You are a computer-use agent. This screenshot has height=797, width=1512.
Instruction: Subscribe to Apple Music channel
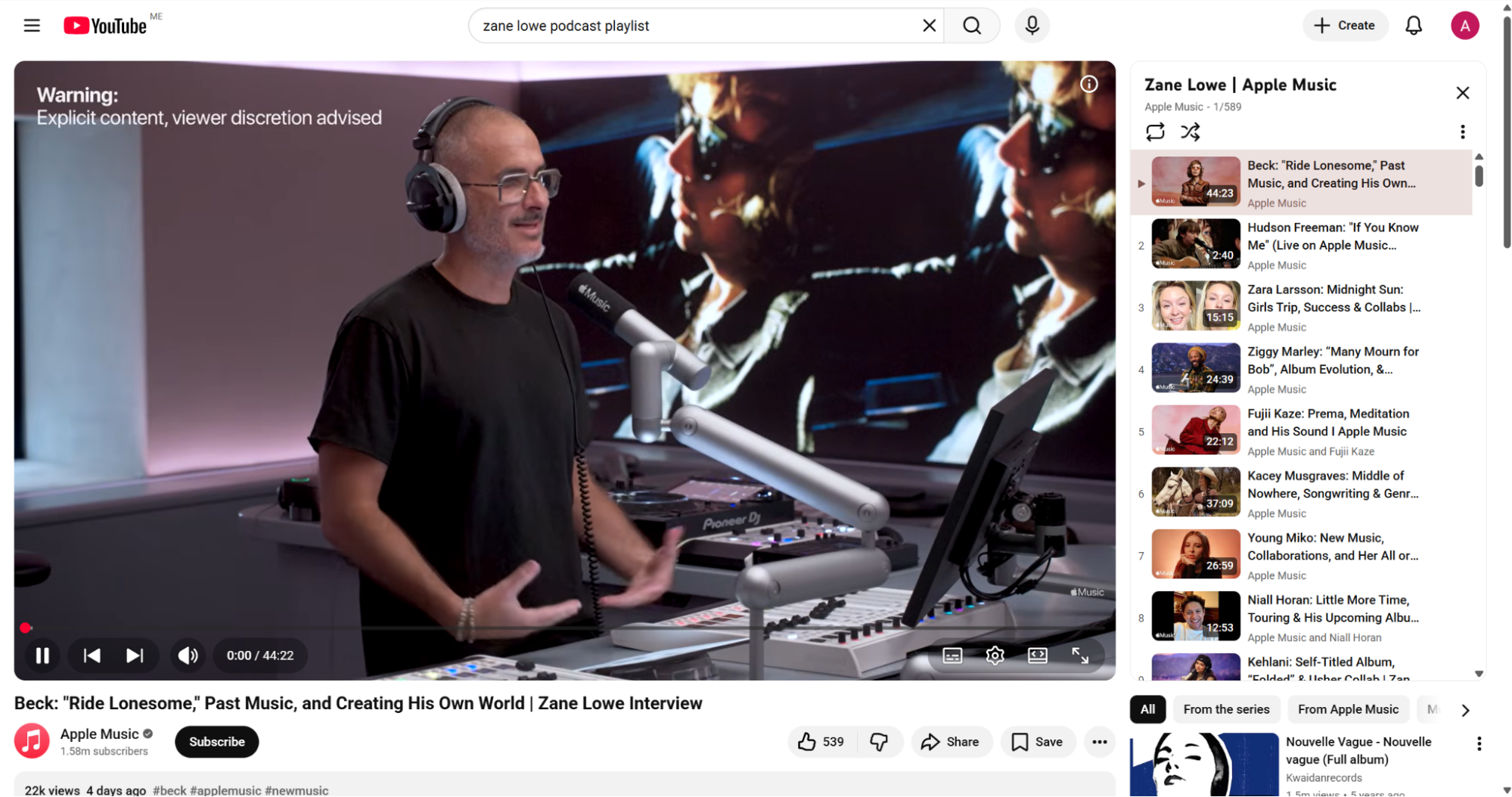[x=216, y=742]
